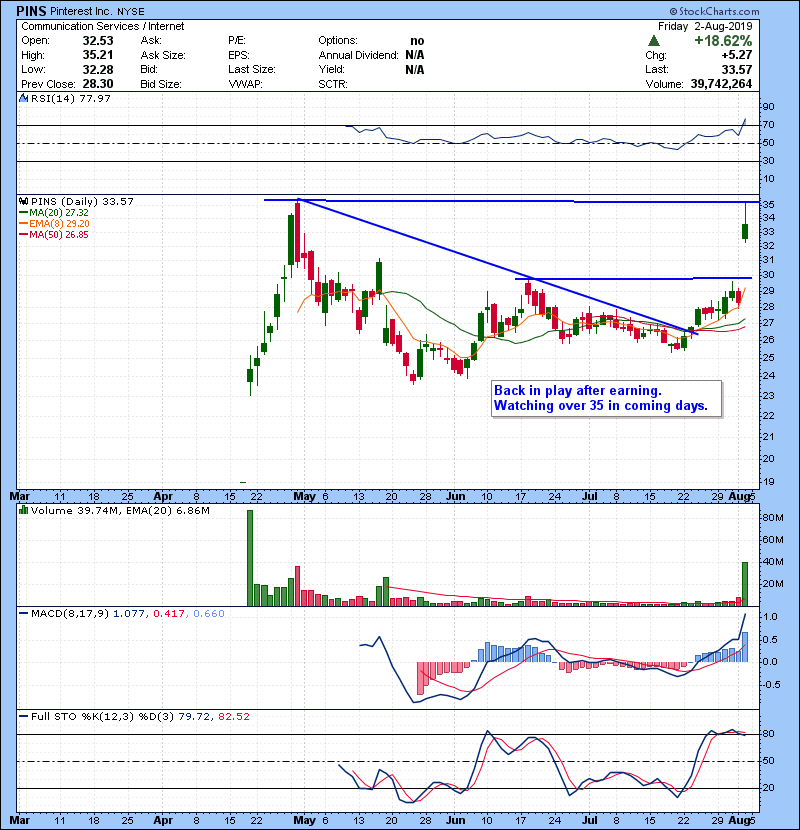Click the RSI indicator icon beside RSI(14)
The height and width of the screenshot is (830, 800).
coord(23,98)
